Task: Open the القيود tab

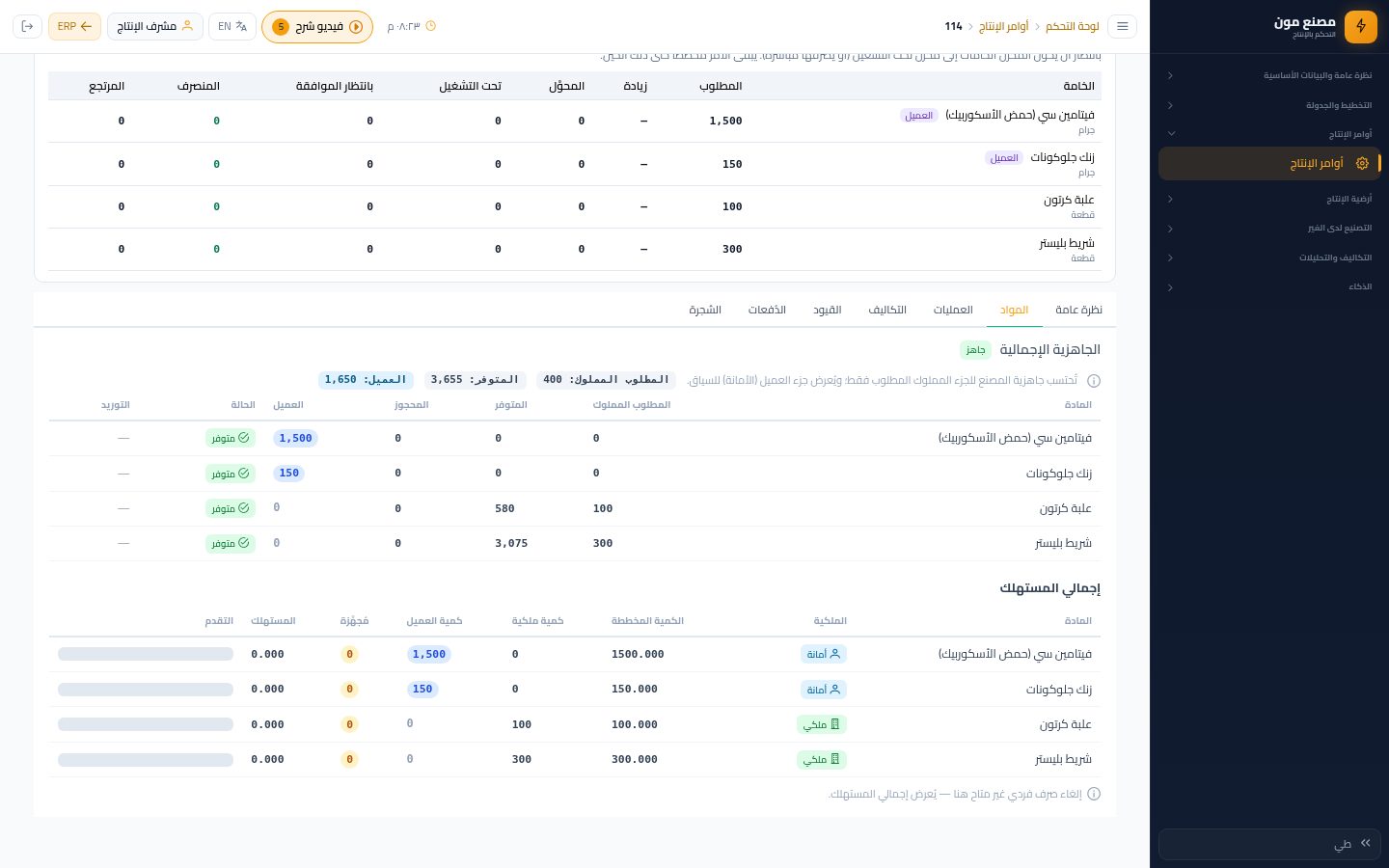Action: click(828, 310)
